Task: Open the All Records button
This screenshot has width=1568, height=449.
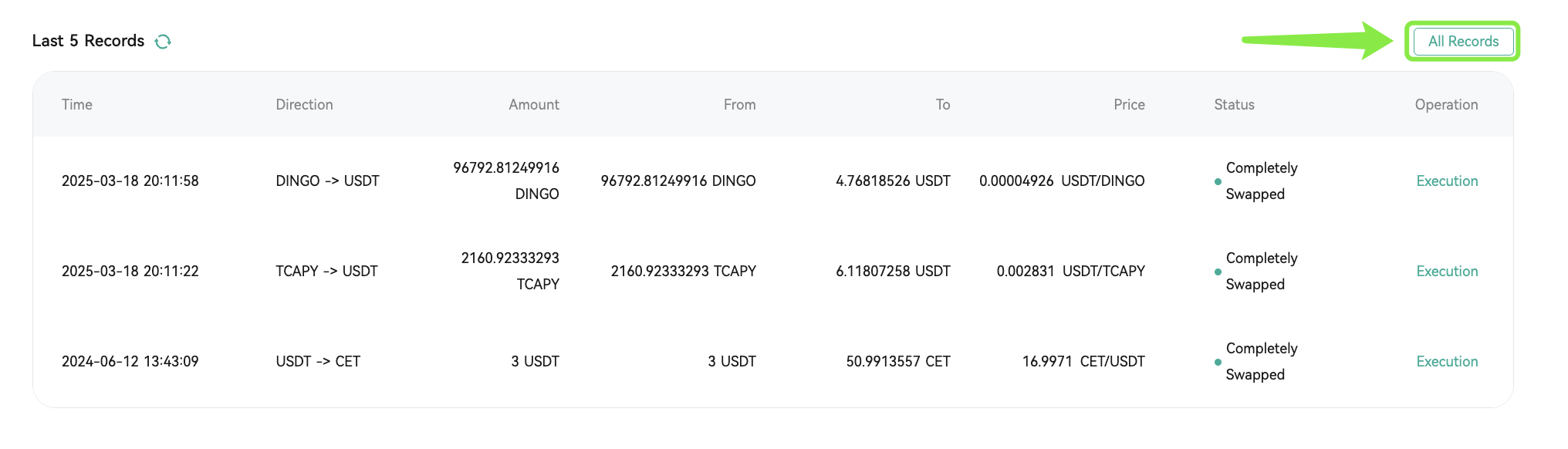Action: [x=1463, y=42]
